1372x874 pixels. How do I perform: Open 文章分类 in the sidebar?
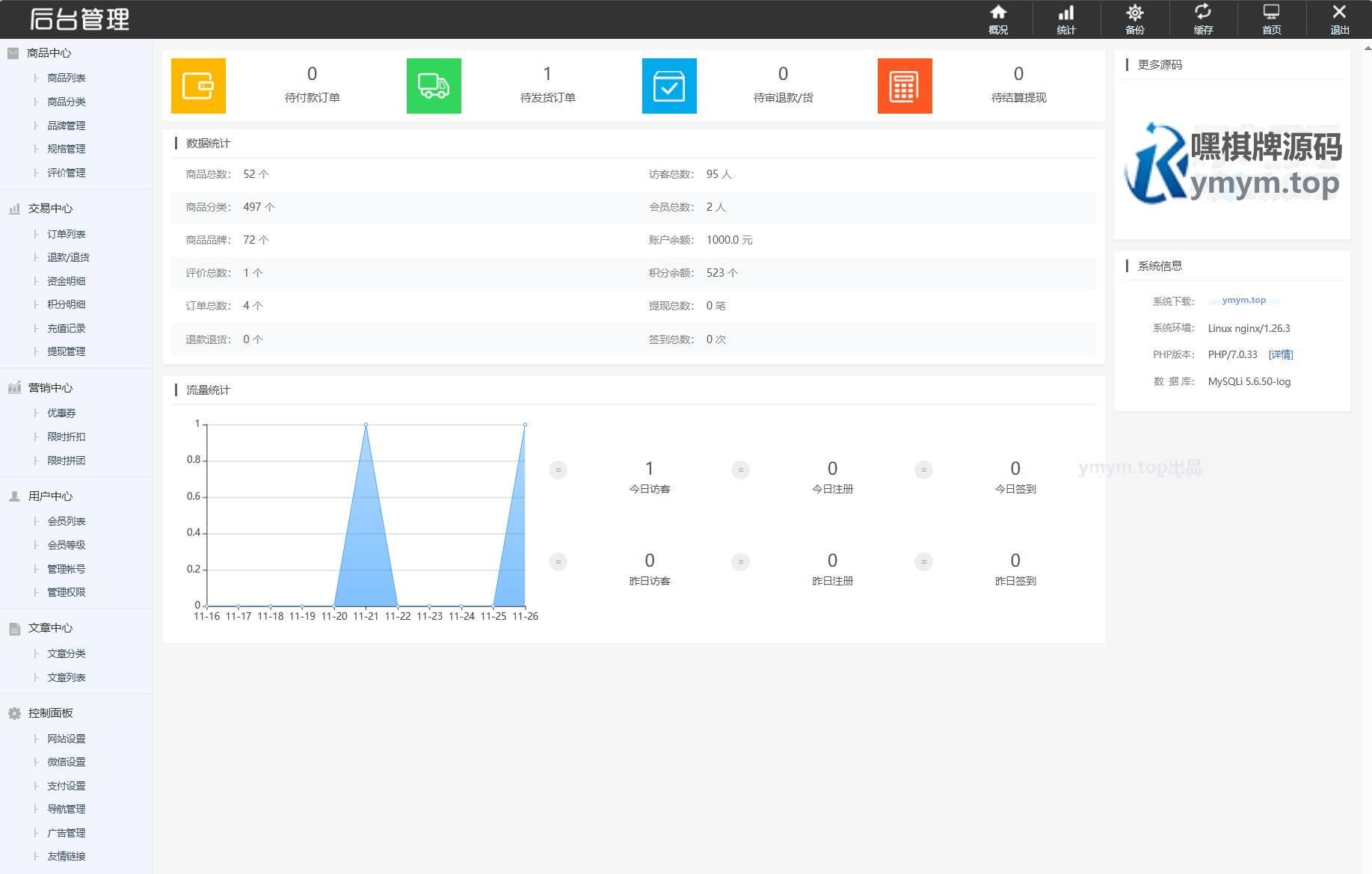tap(67, 653)
